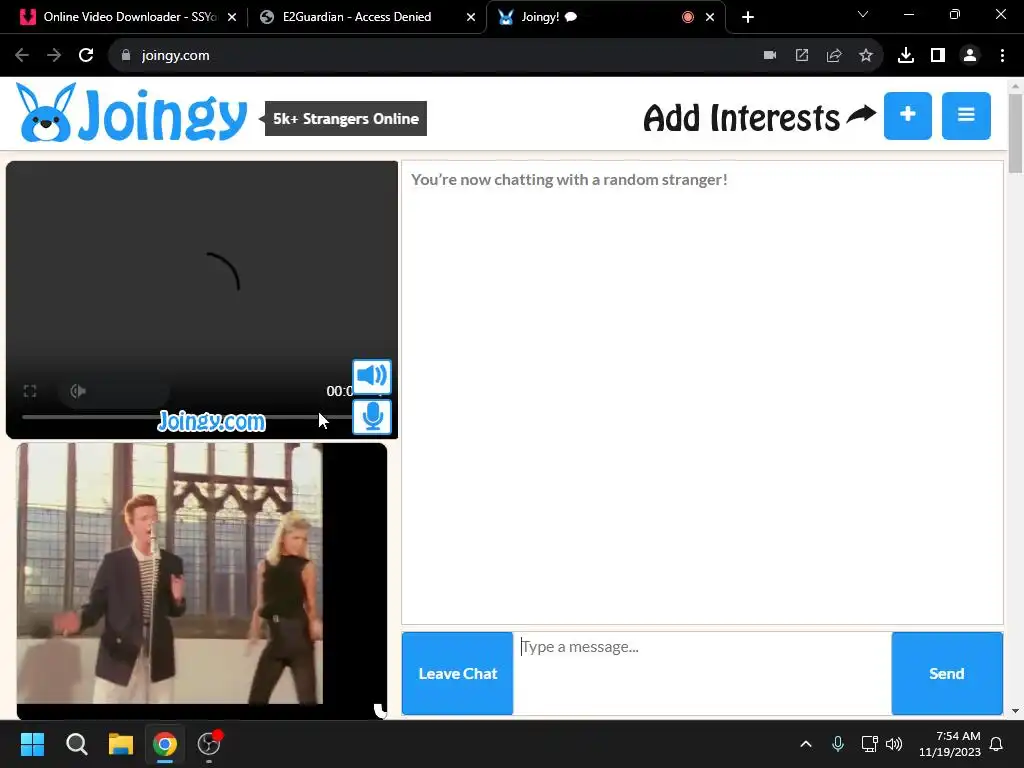Bookmark this page with star
This screenshot has height=768, width=1024.
[x=866, y=56]
